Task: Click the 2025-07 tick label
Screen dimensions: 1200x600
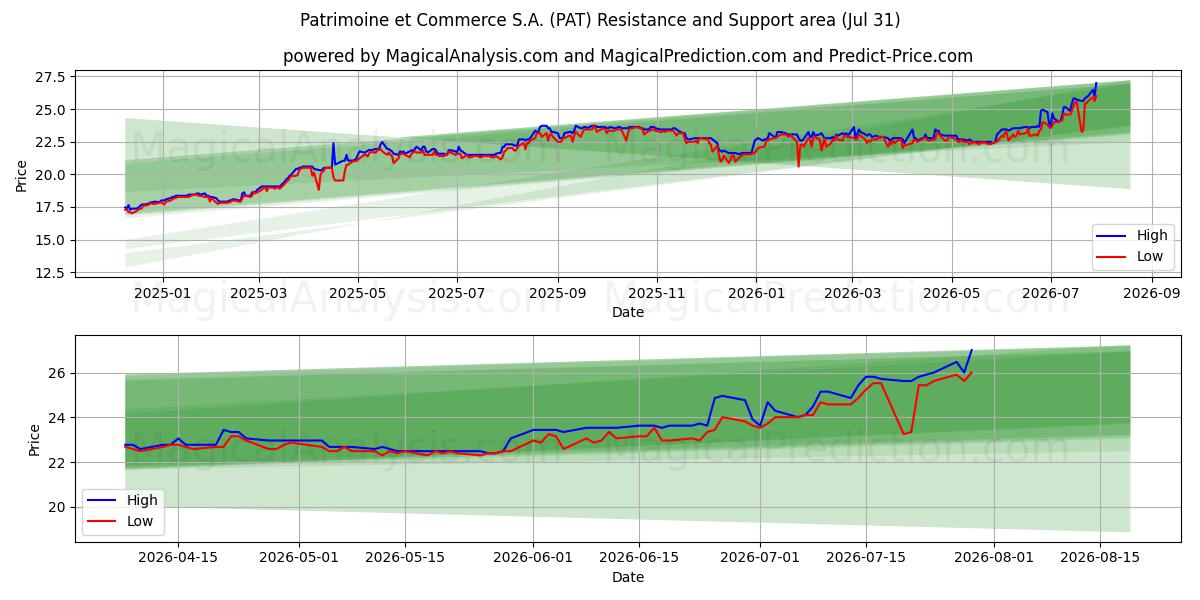Action: click(457, 295)
